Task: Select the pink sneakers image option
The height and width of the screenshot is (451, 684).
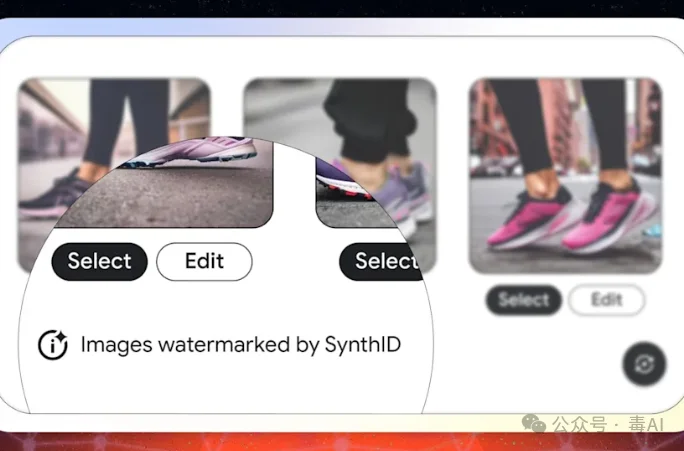Action: [523, 300]
